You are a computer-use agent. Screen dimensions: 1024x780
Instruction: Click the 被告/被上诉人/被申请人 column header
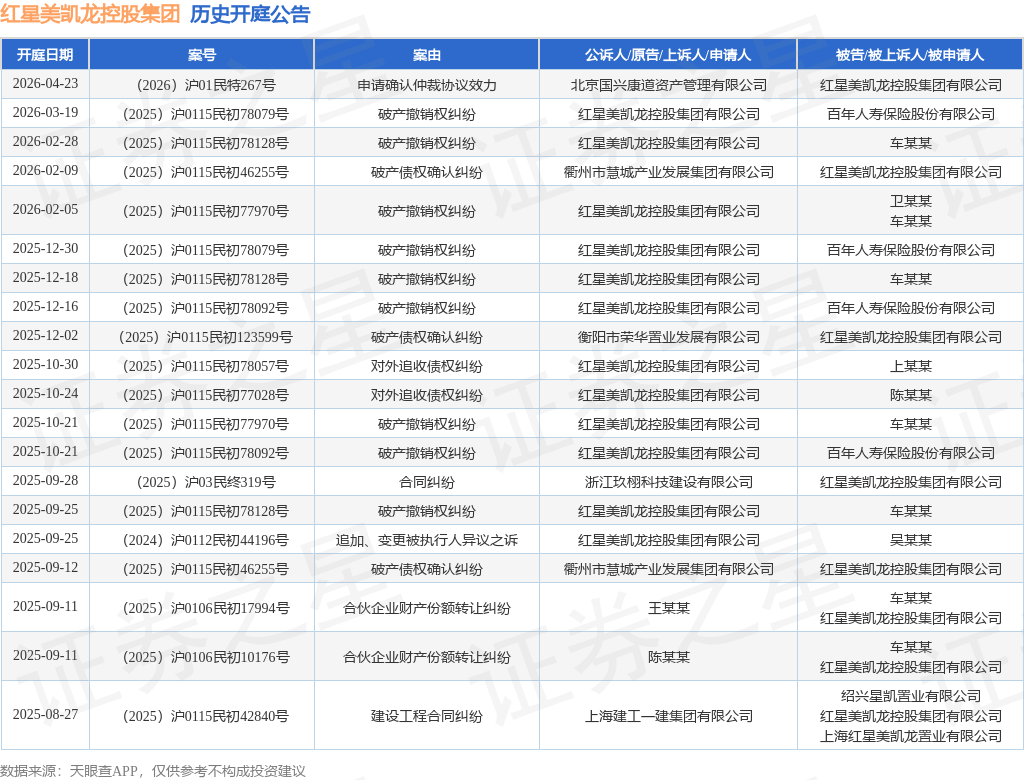[910, 55]
